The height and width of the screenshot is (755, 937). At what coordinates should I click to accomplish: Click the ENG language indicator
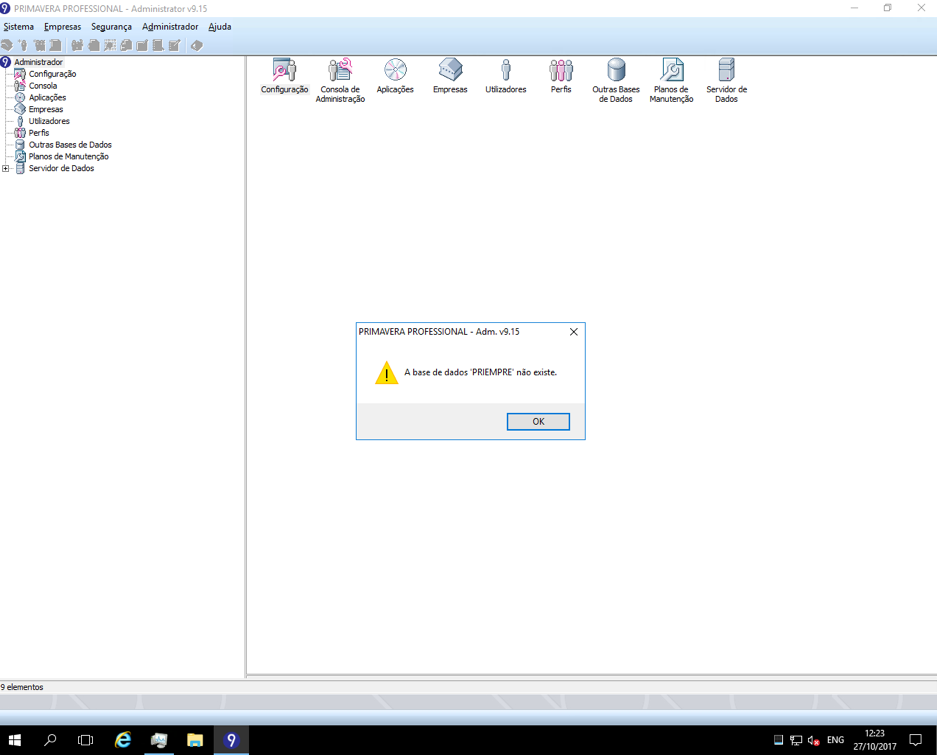click(835, 740)
